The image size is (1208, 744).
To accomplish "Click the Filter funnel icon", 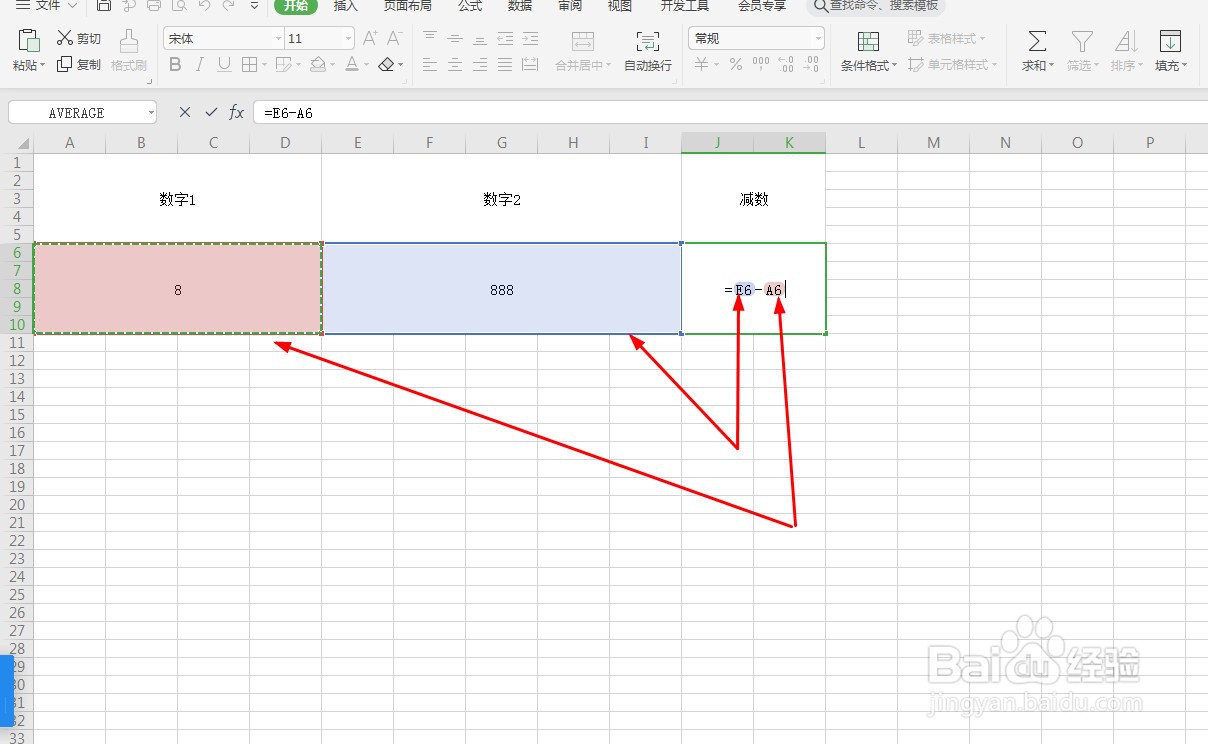I will coord(1082,41).
